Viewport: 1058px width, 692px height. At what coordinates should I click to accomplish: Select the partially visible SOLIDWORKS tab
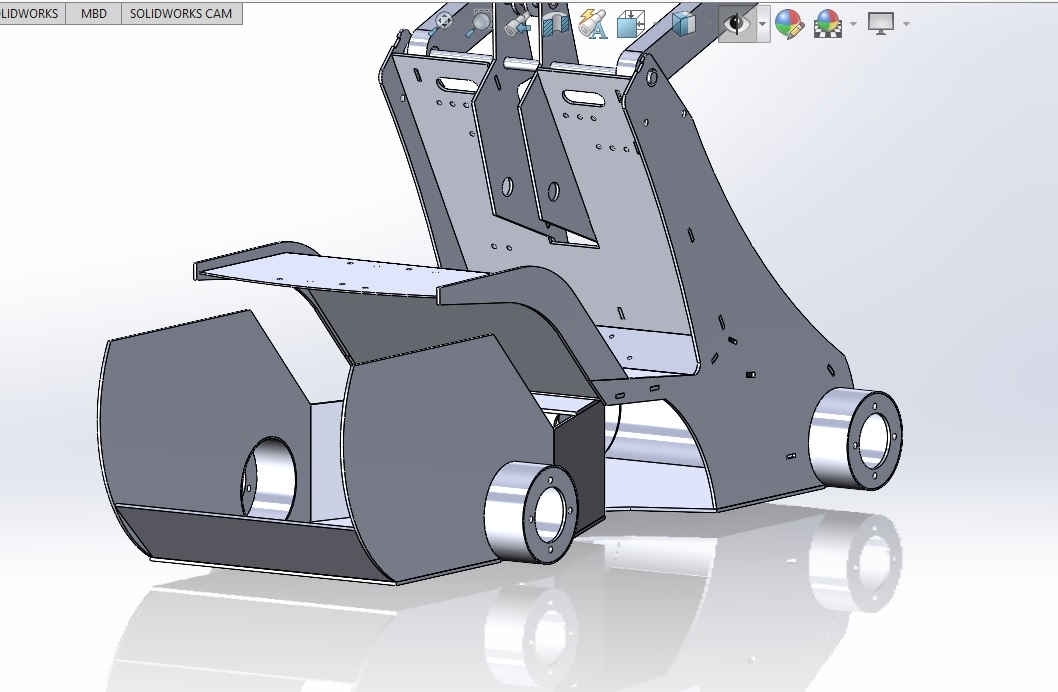click(x=30, y=13)
